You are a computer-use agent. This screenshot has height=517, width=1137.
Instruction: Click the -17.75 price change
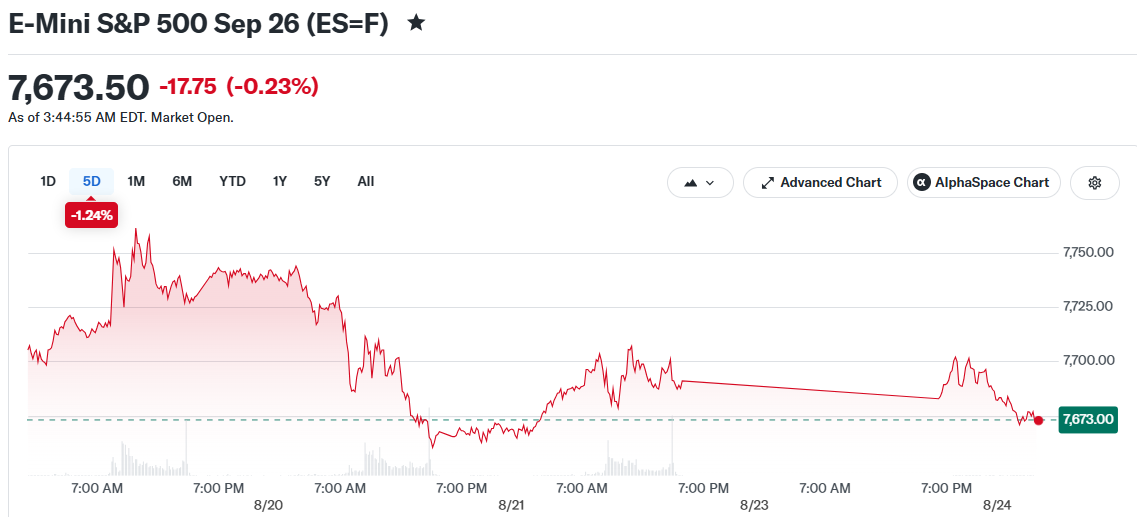(x=188, y=87)
